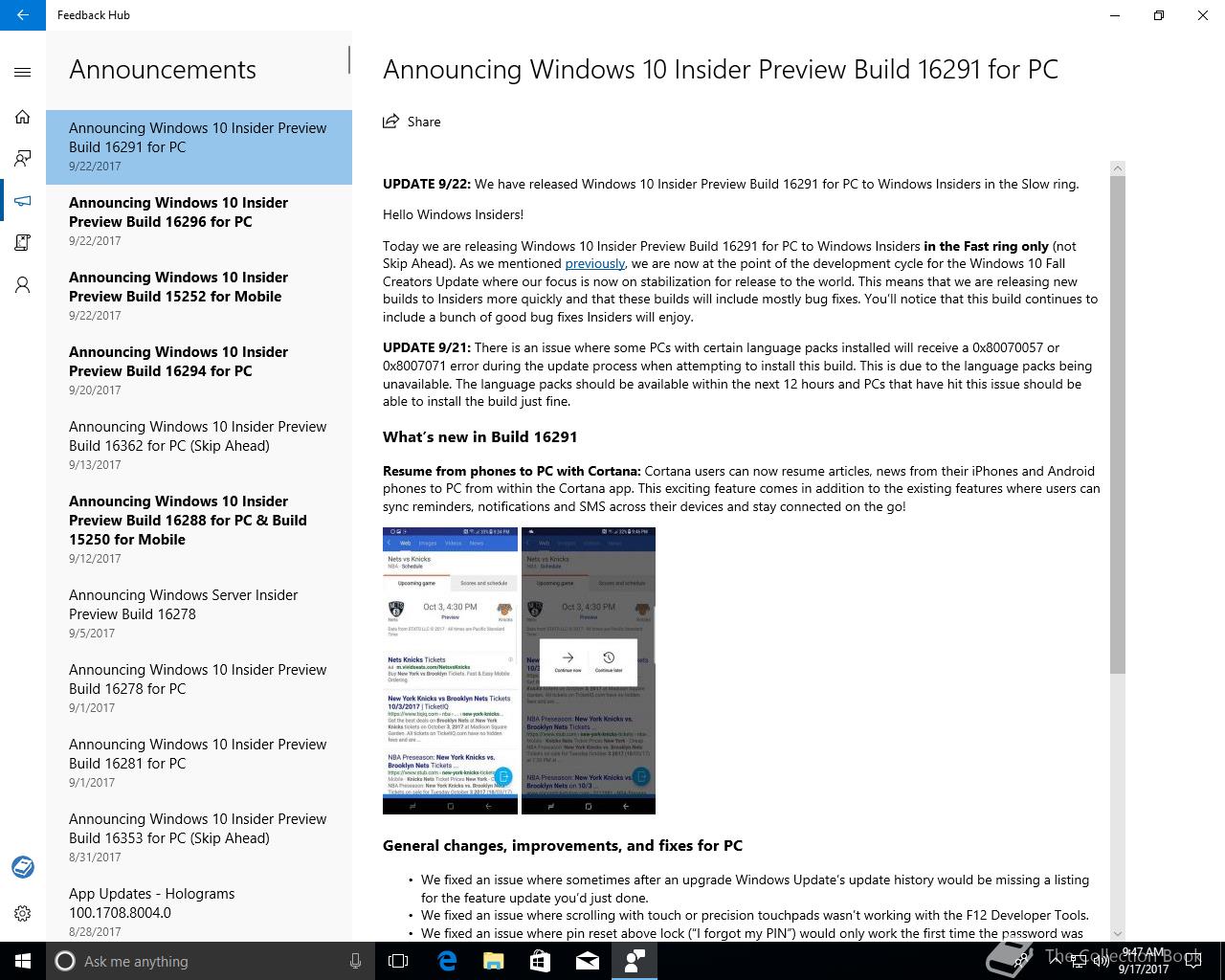Open the Feedback icon in sidebar
Image resolution: width=1225 pixels, height=980 pixels.
23,159
